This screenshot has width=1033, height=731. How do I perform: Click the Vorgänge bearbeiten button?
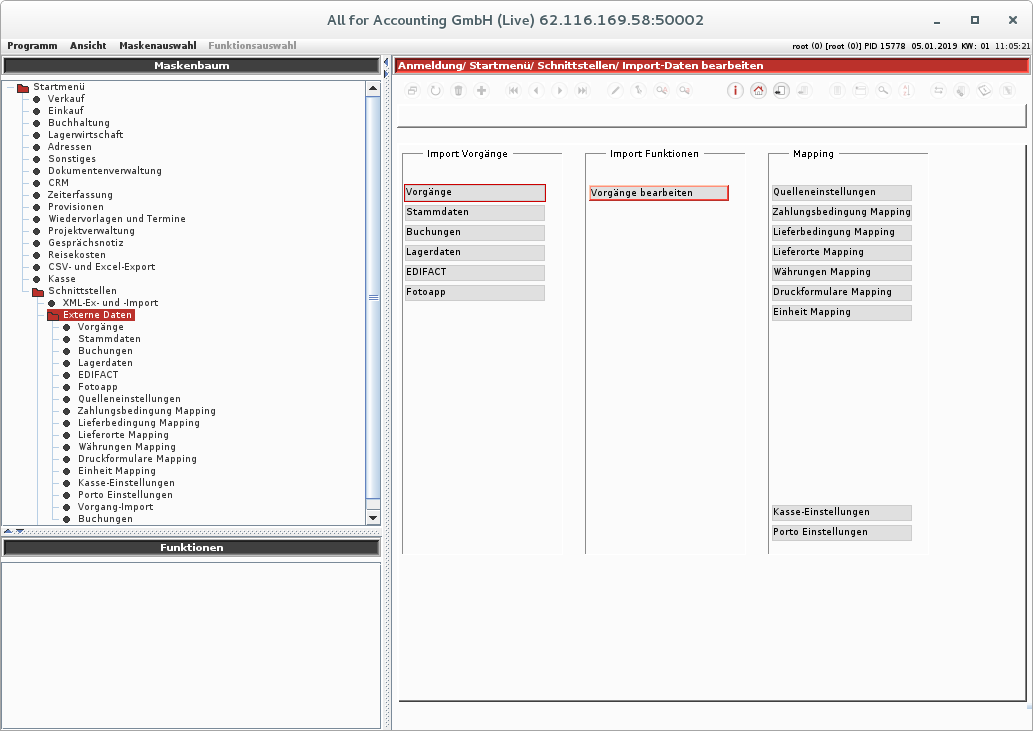[659, 193]
